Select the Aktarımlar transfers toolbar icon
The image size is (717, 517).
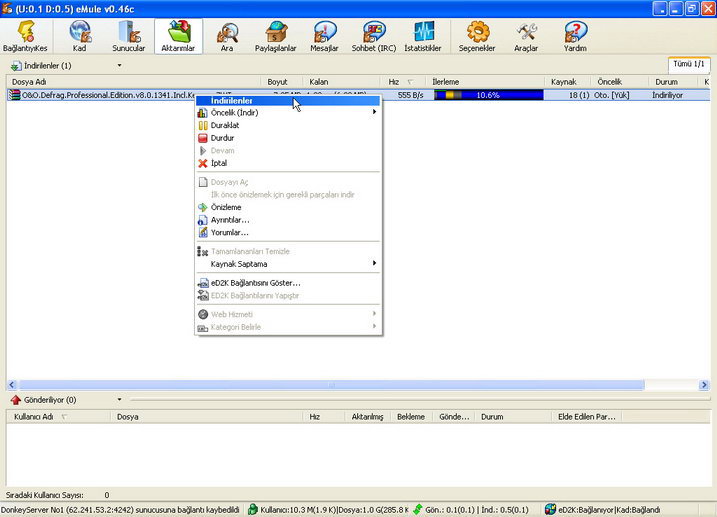pyautogui.click(x=178, y=32)
